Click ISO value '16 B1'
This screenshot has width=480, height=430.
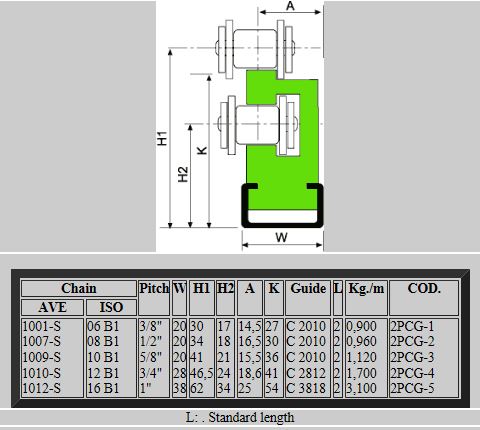click(103, 388)
